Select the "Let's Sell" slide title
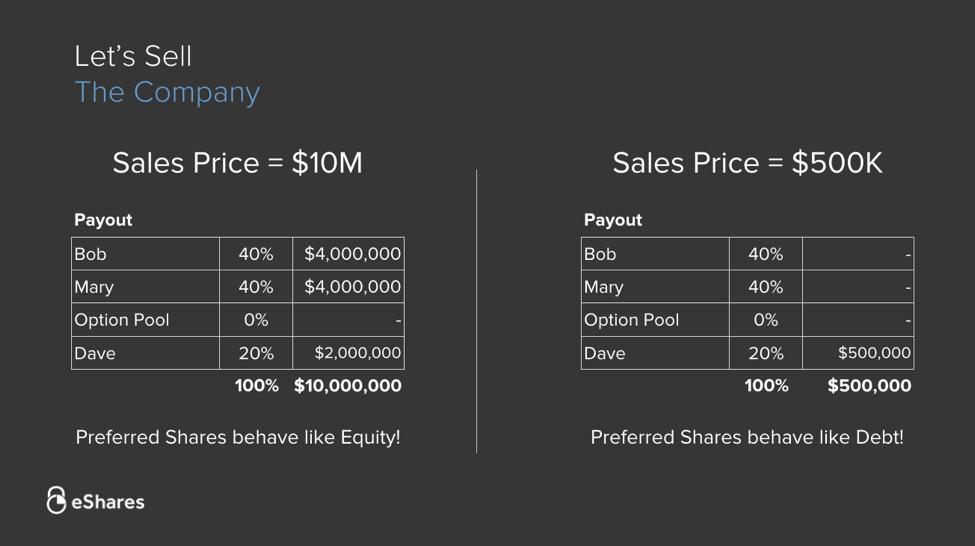The width and height of the screenshot is (975, 546). (x=133, y=56)
